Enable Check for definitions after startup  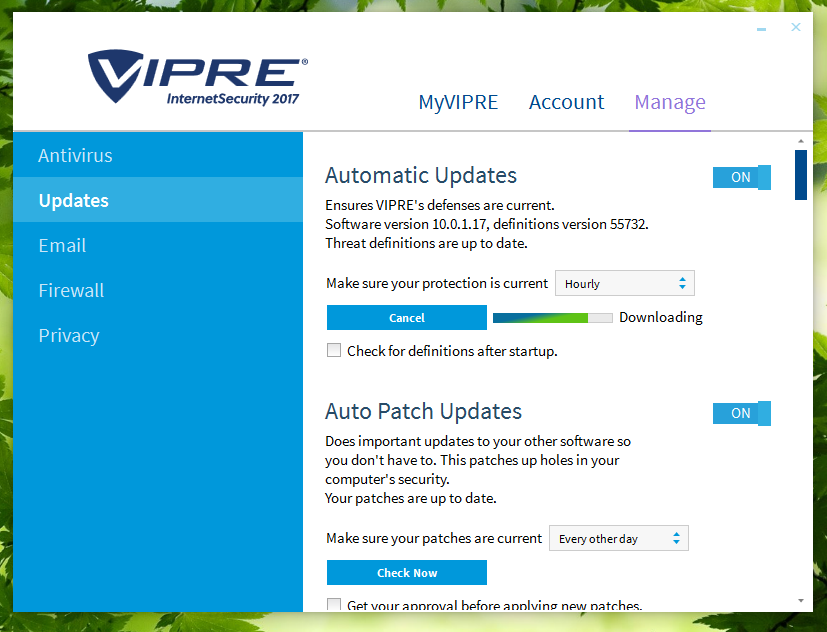[334, 351]
